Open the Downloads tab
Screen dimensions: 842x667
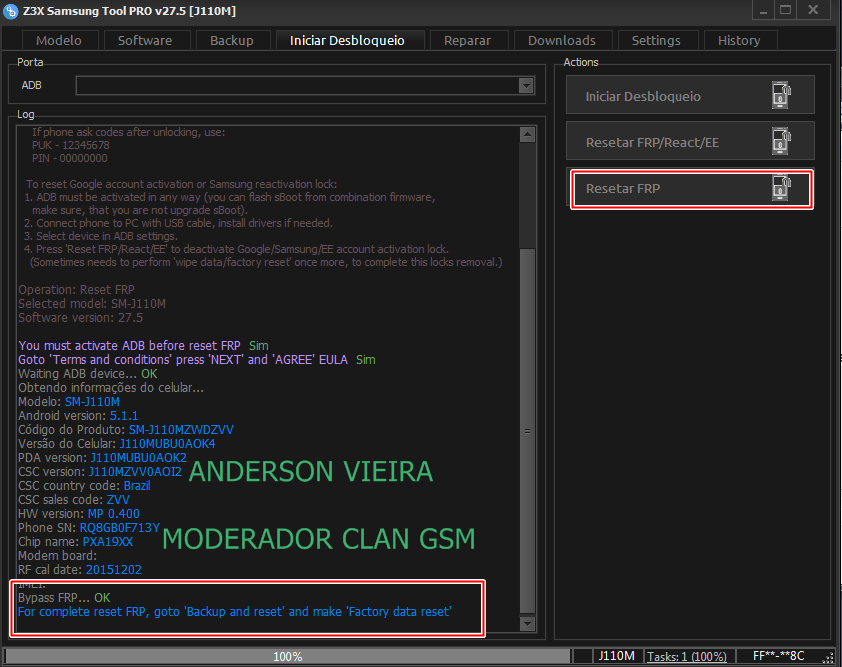[x=562, y=40]
